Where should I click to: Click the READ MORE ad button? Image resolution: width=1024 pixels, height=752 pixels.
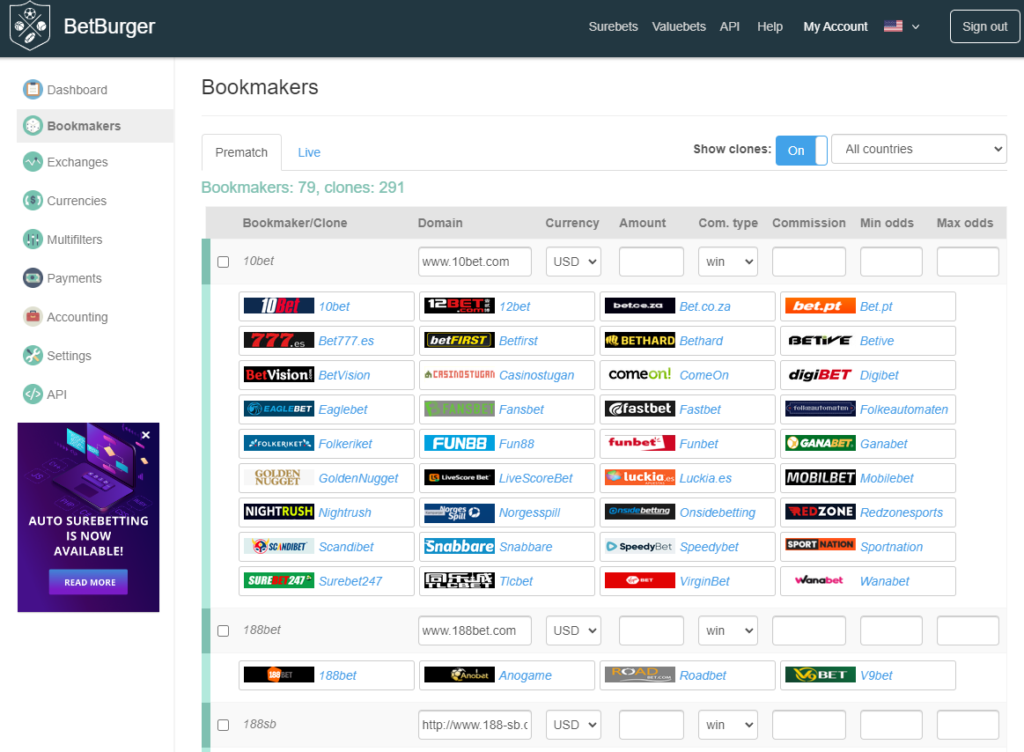[89, 582]
